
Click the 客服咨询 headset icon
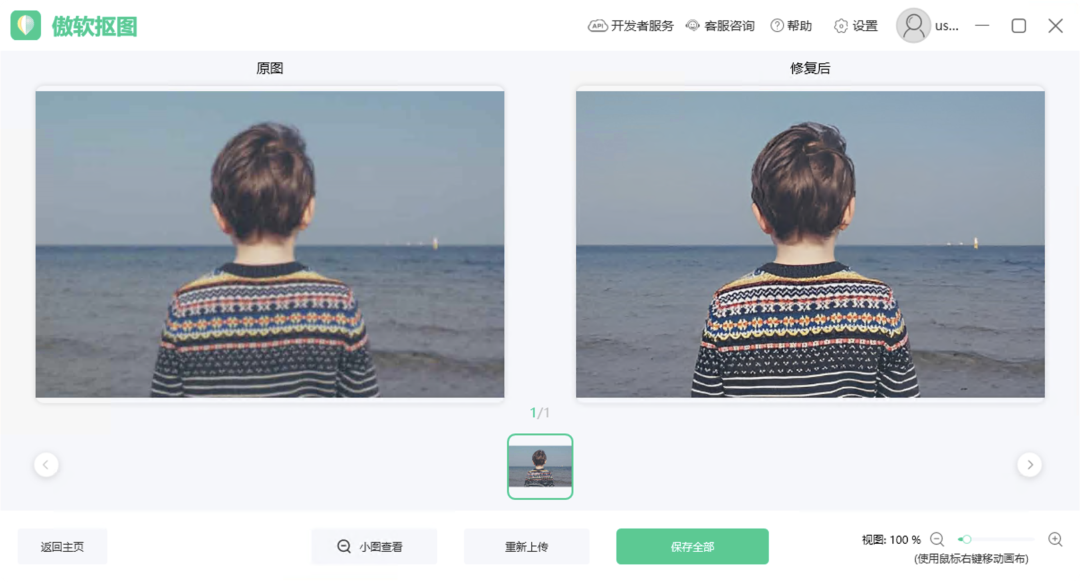click(x=692, y=25)
